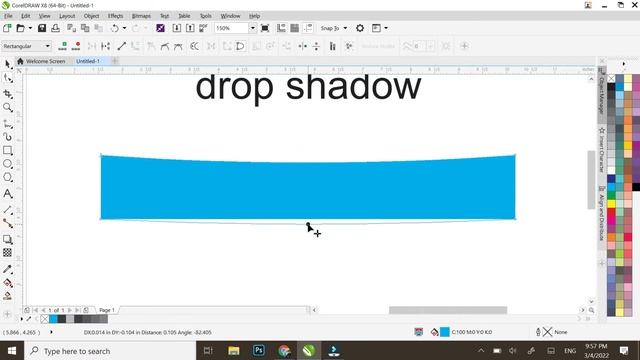This screenshot has width=640, height=360.
Task: Click the Full-screen preview icon
Action: [x=265, y=28]
